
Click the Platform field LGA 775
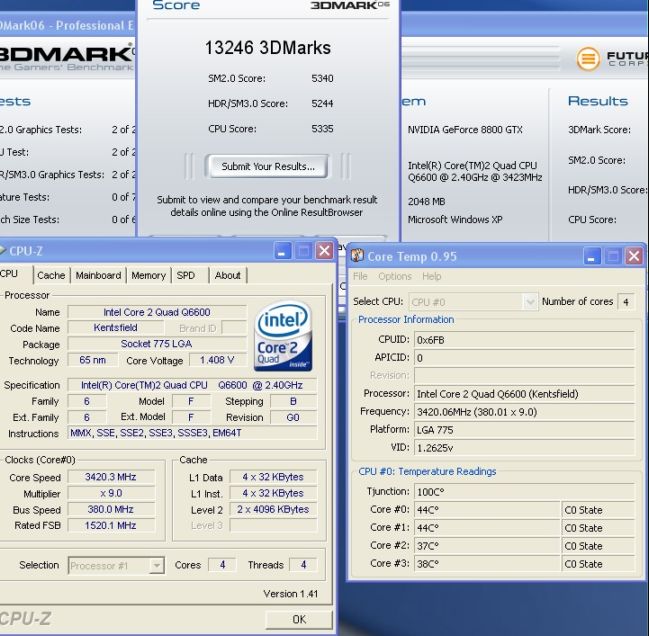524,430
